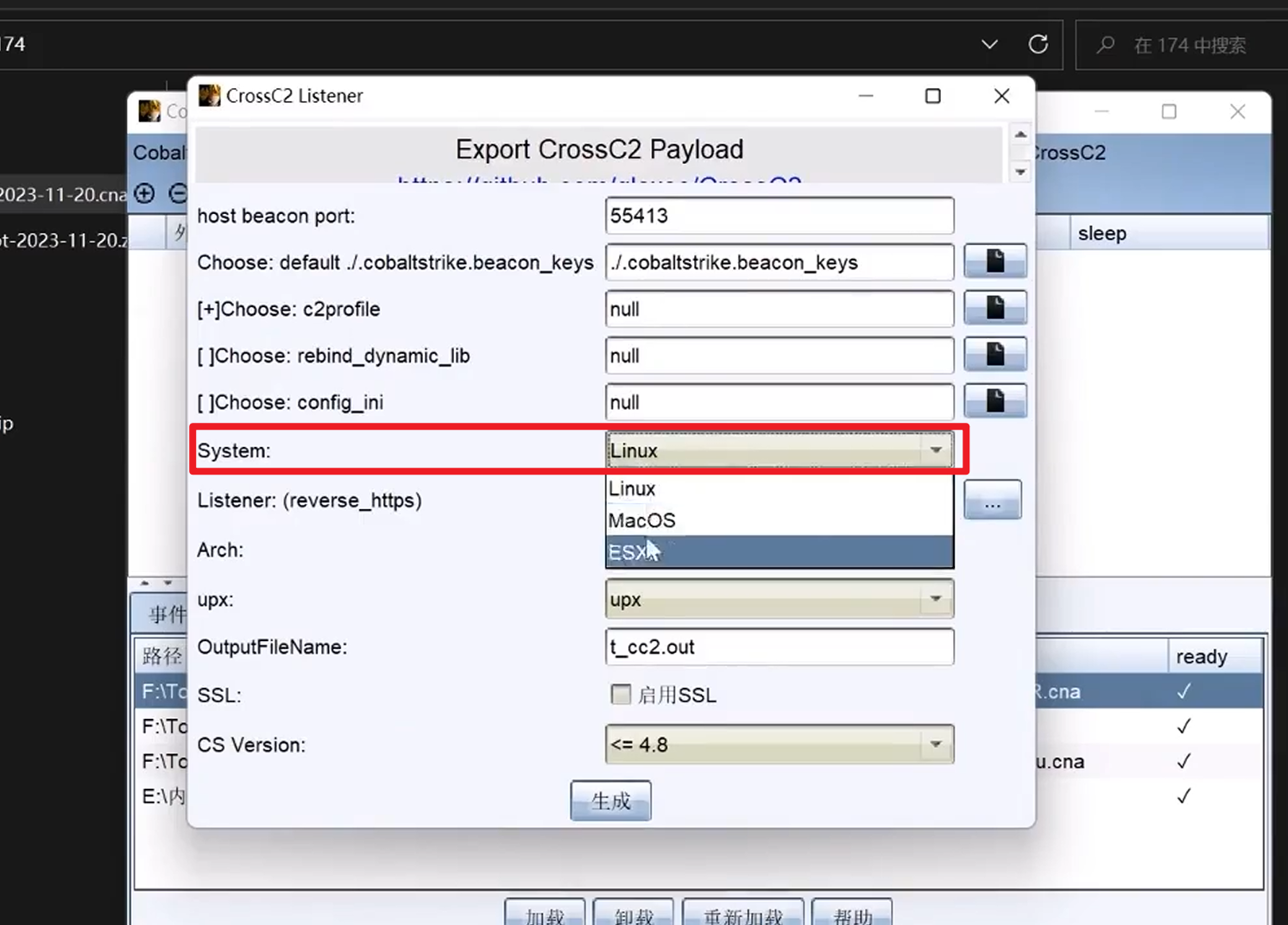
Task: Click the c2profile input field
Action: pos(780,309)
